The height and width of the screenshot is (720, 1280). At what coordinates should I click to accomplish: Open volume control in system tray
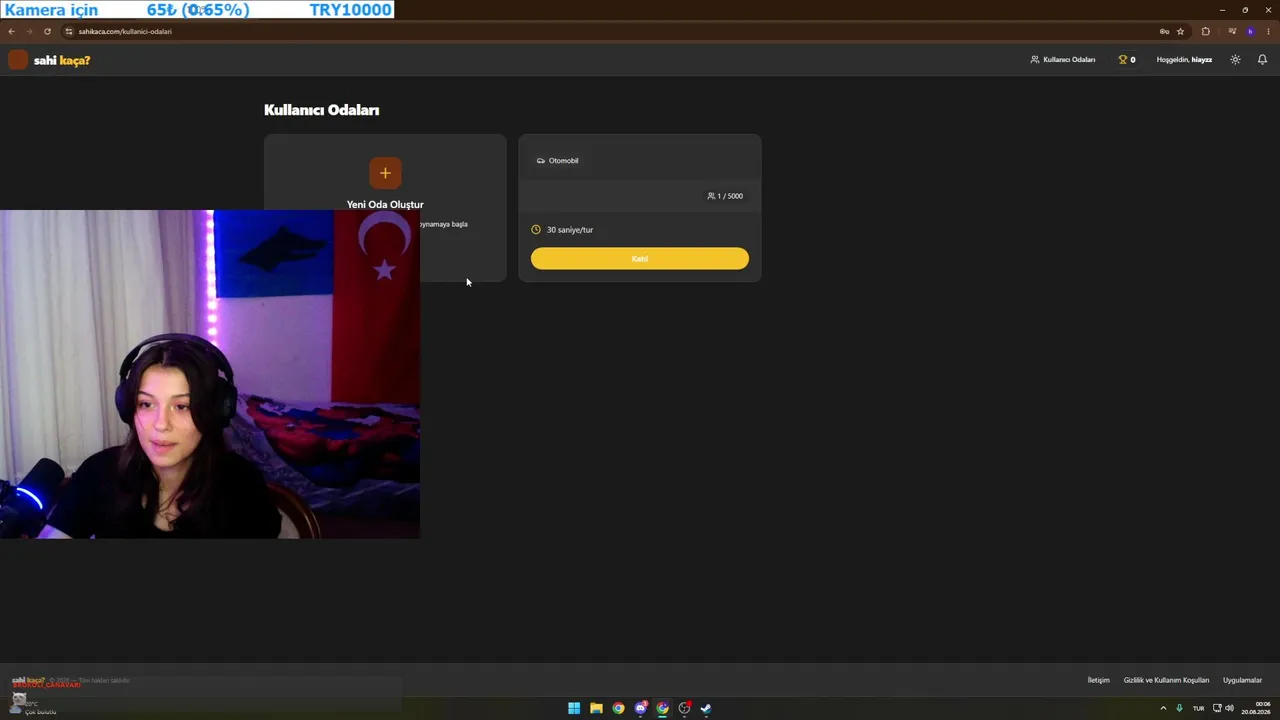click(1229, 708)
